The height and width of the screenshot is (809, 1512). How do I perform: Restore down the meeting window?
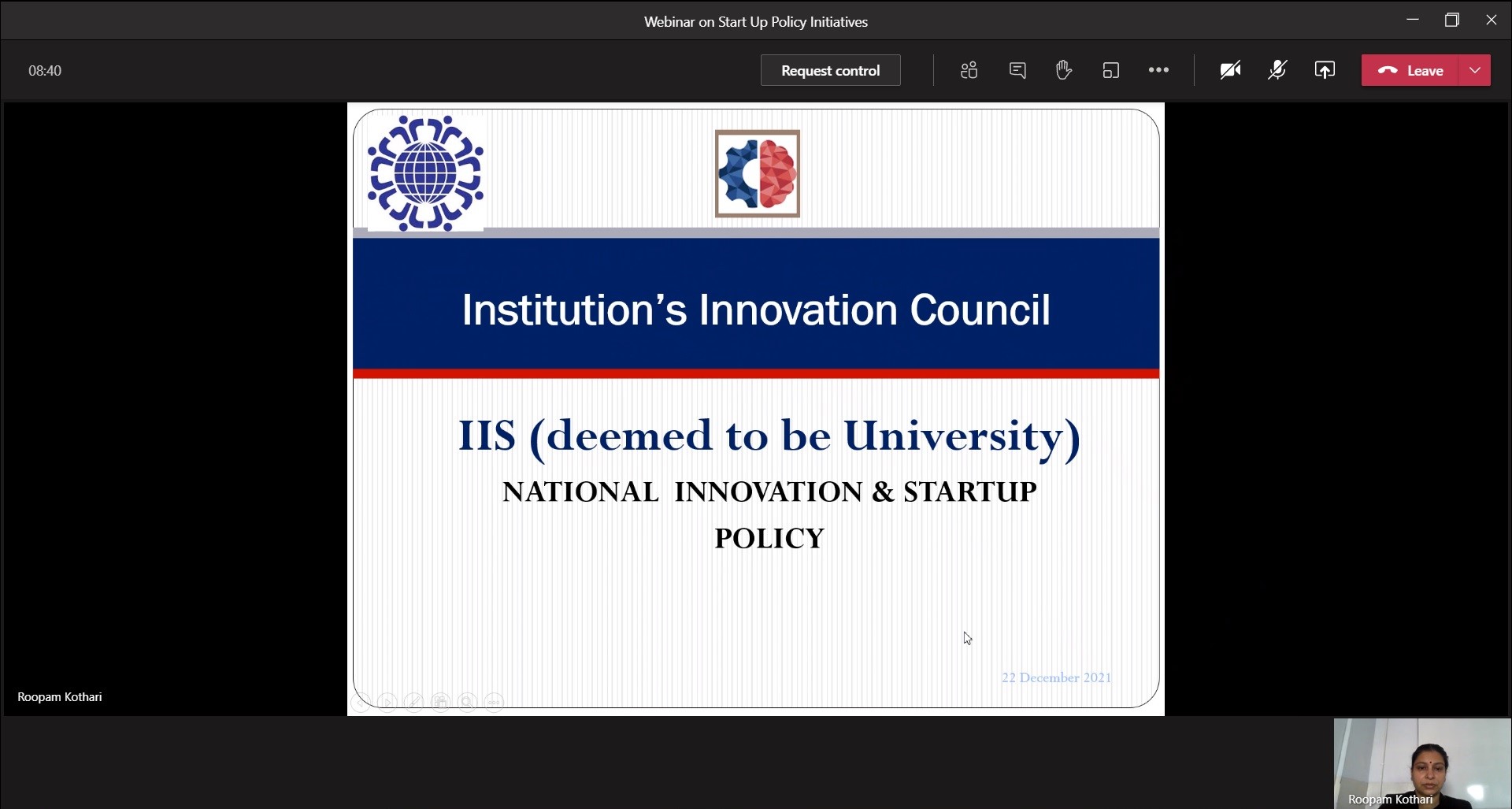1452,20
